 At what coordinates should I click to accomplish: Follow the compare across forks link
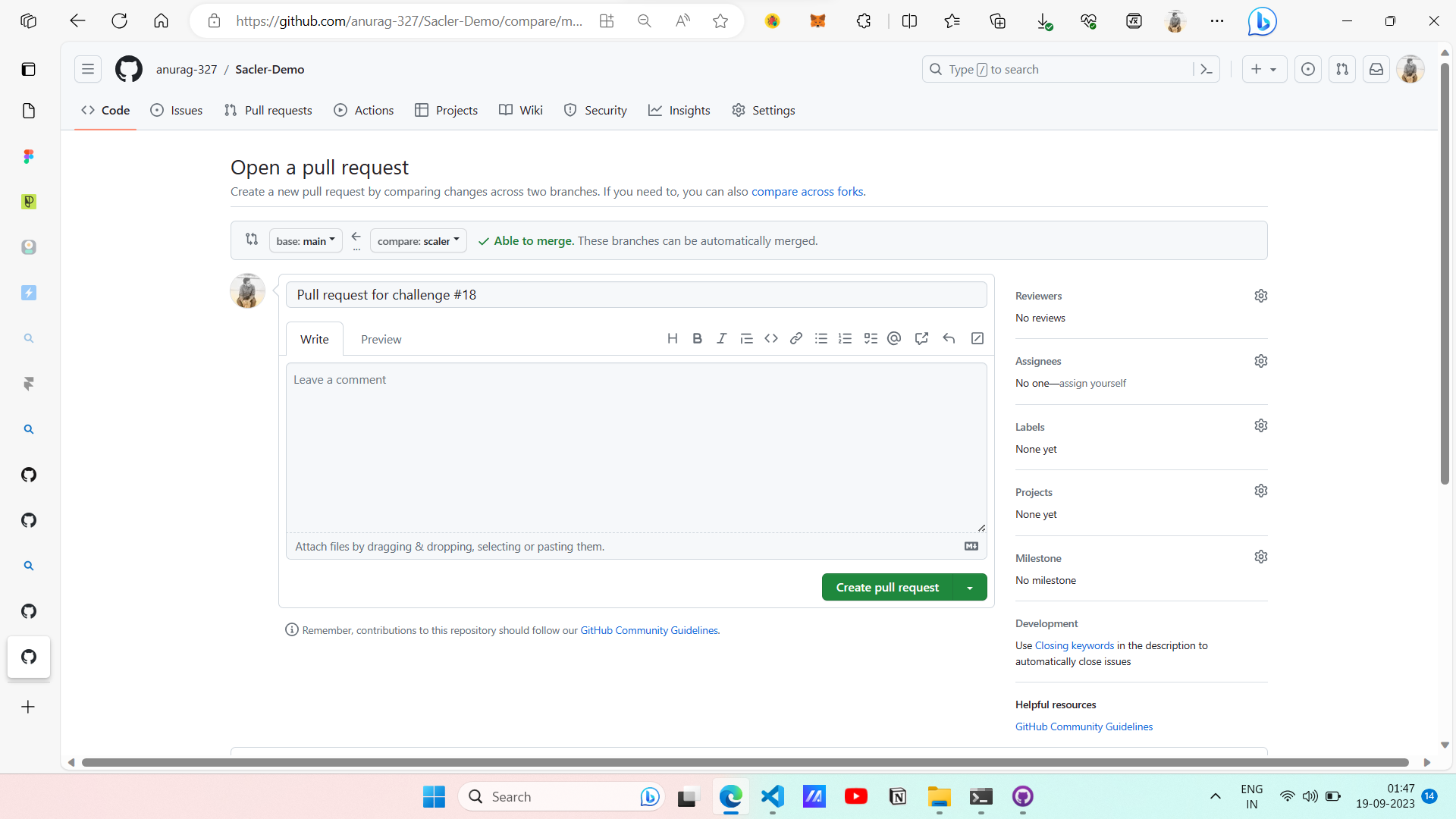coord(807,191)
